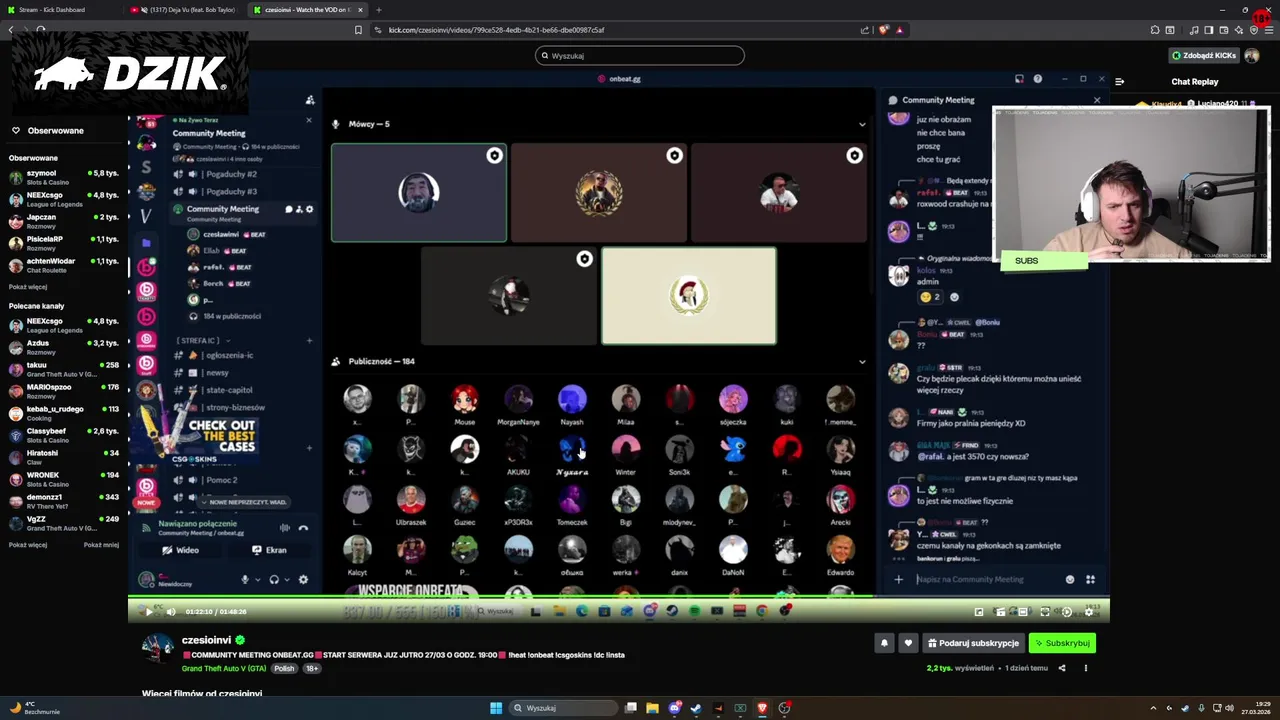Open szymool channel in Obserwowane
The image size is (1280, 720).
[x=64, y=177]
